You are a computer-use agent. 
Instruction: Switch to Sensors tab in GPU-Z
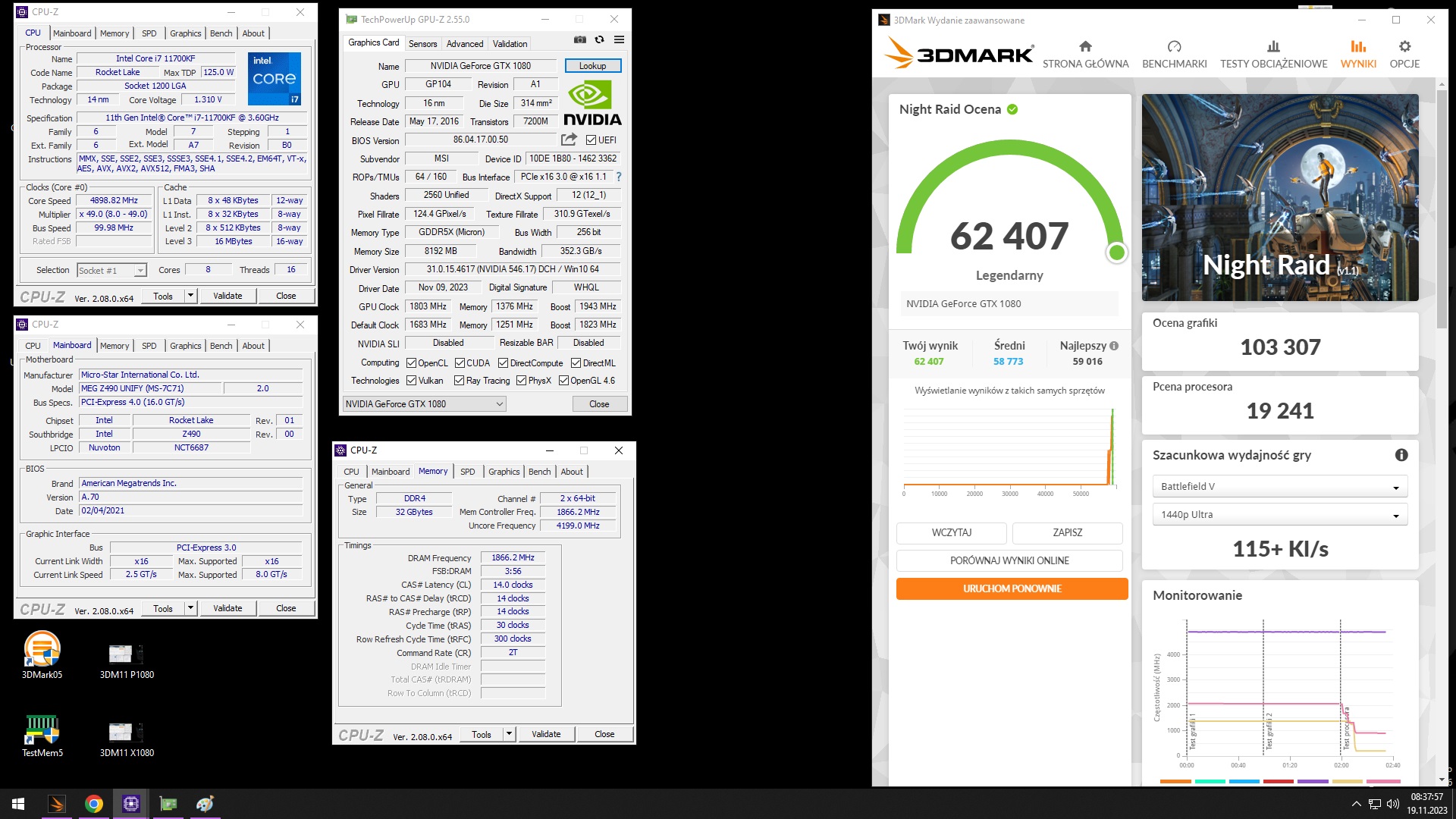[422, 44]
